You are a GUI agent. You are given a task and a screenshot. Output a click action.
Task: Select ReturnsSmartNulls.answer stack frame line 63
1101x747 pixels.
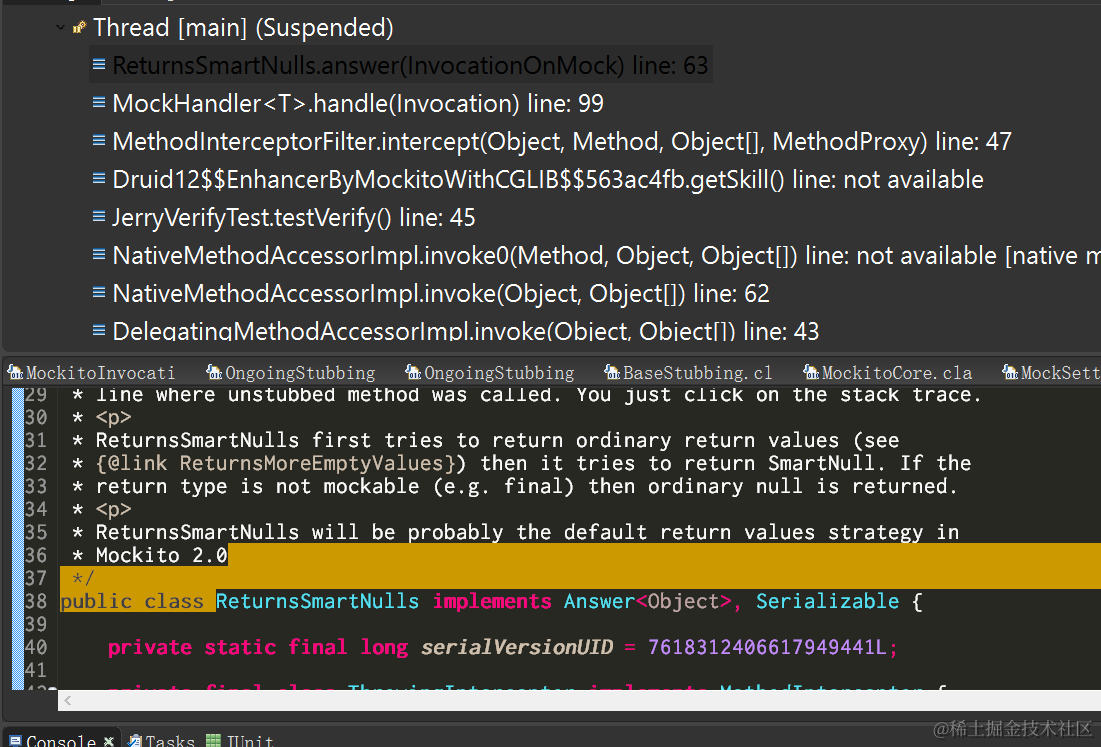[400, 65]
